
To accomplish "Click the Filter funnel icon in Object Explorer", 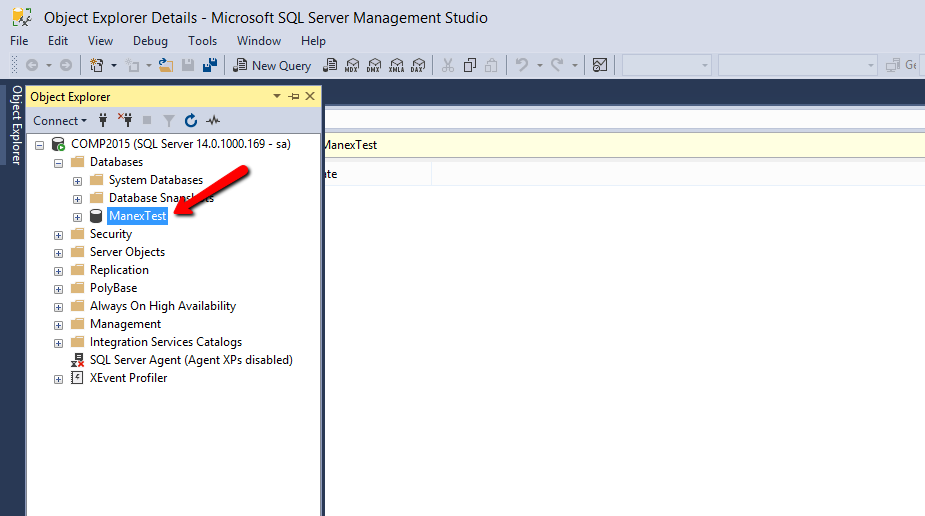I will pos(169,121).
